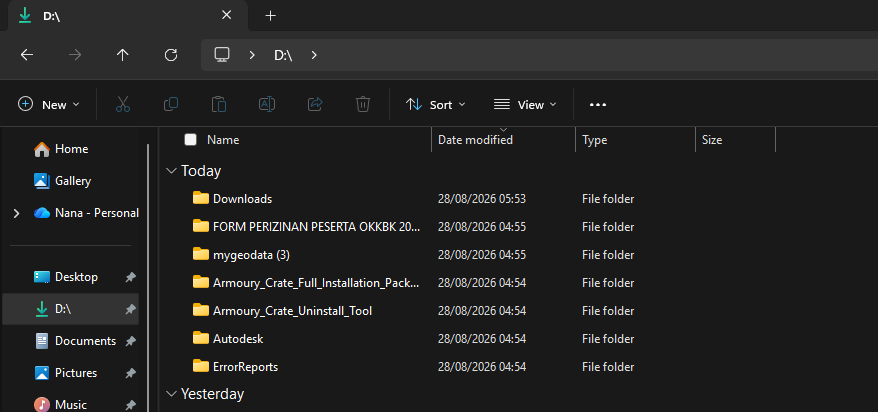Select the mygeodata (3) folder
Image resolution: width=878 pixels, height=412 pixels.
point(251,255)
